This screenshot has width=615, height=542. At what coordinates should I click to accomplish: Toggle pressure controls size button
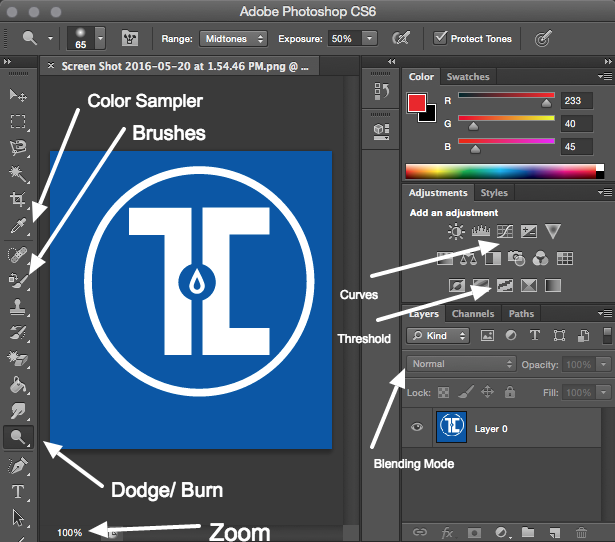[543, 38]
